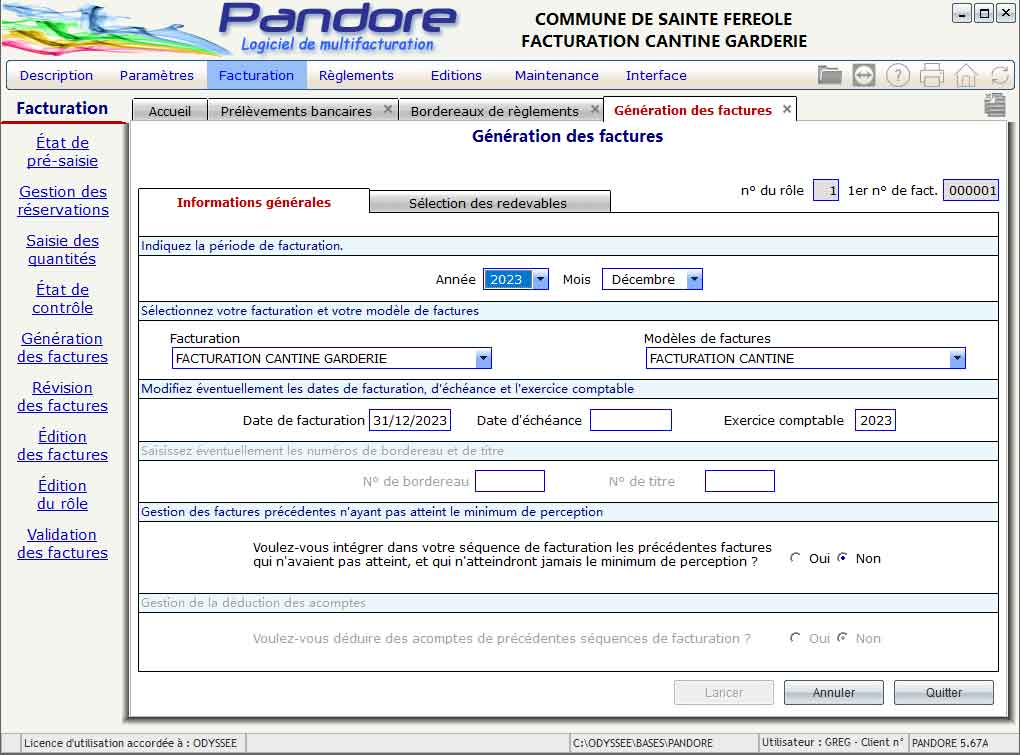Click the Date d'échéance input field
The width and height of the screenshot is (1020, 755).
pos(630,420)
